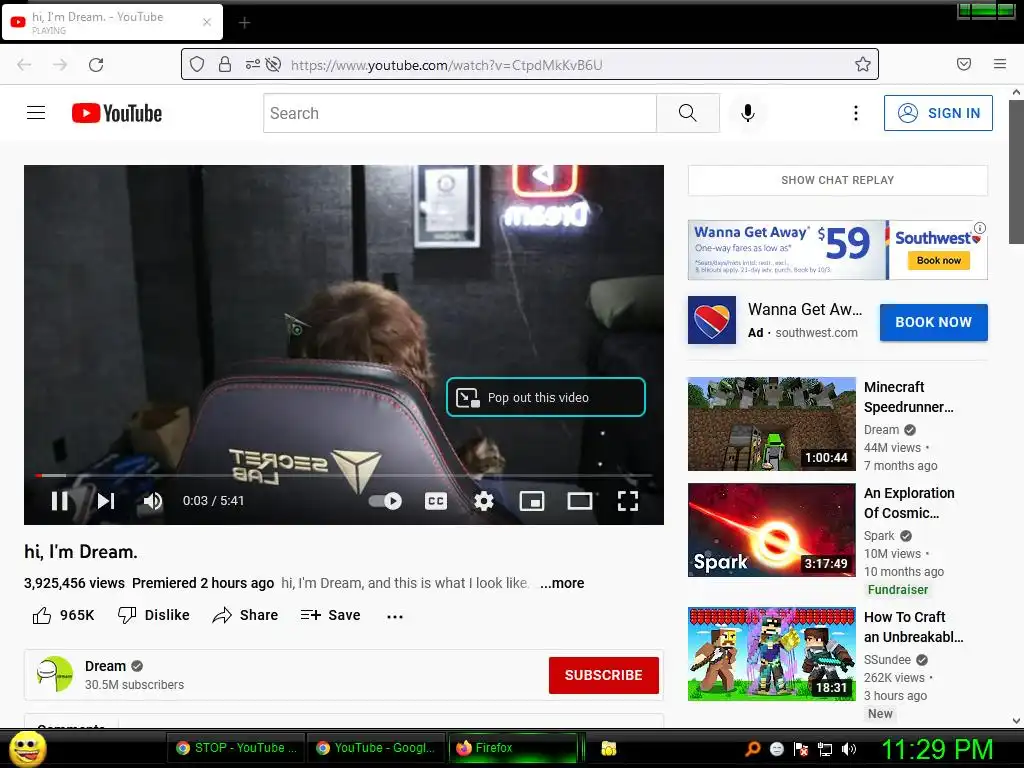This screenshot has height=768, width=1024.
Task: Click the Southwest $59 banner ad
Action: [x=837, y=249]
